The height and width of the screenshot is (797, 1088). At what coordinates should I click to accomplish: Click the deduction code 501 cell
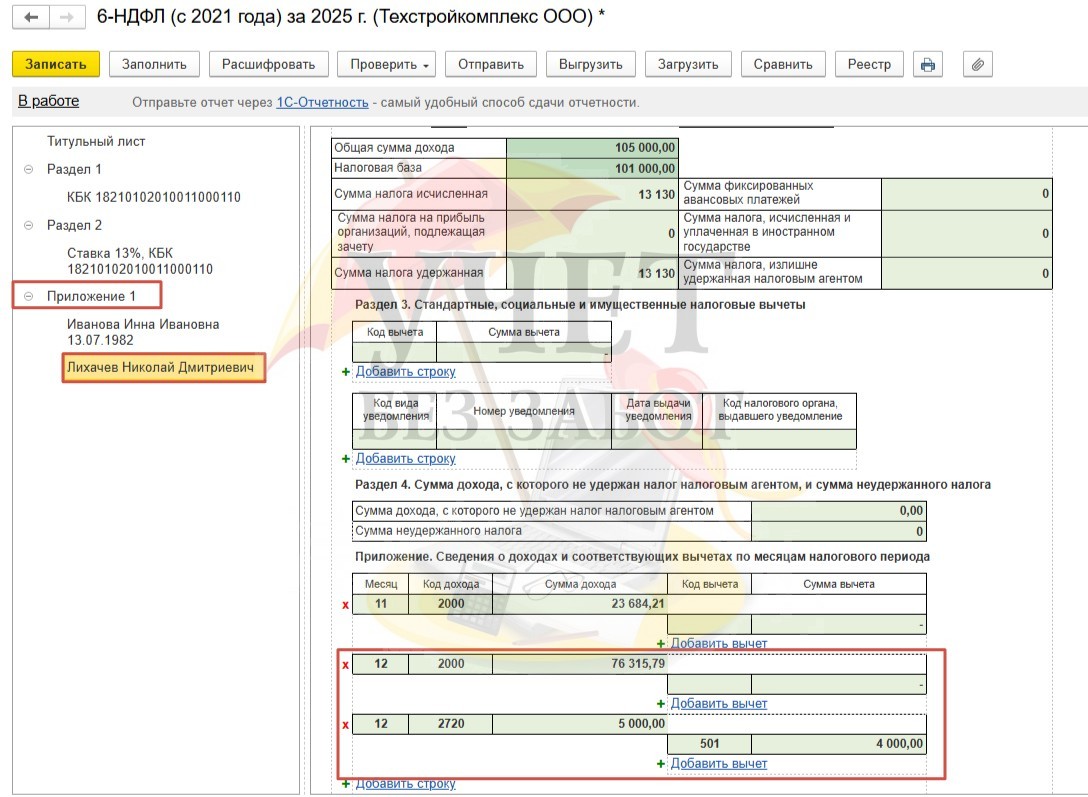(708, 744)
